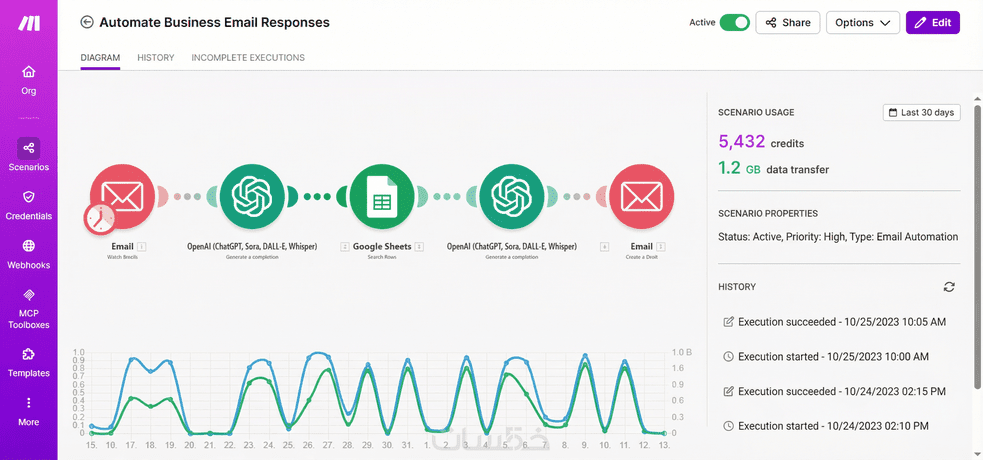Select the second OpenAI module after Google Sheets
Viewport: 983px width, 460px height.
pos(512,197)
